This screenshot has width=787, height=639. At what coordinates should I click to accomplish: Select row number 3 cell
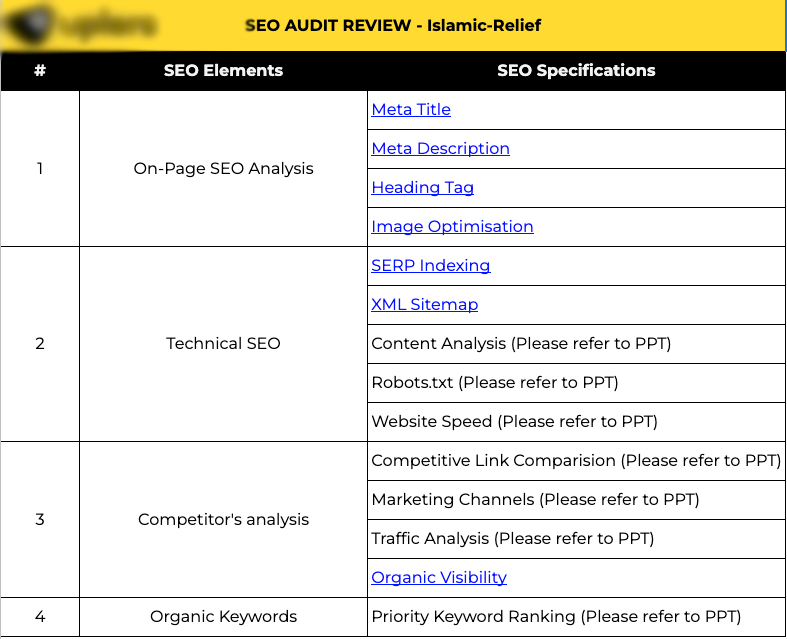tap(40, 520)
